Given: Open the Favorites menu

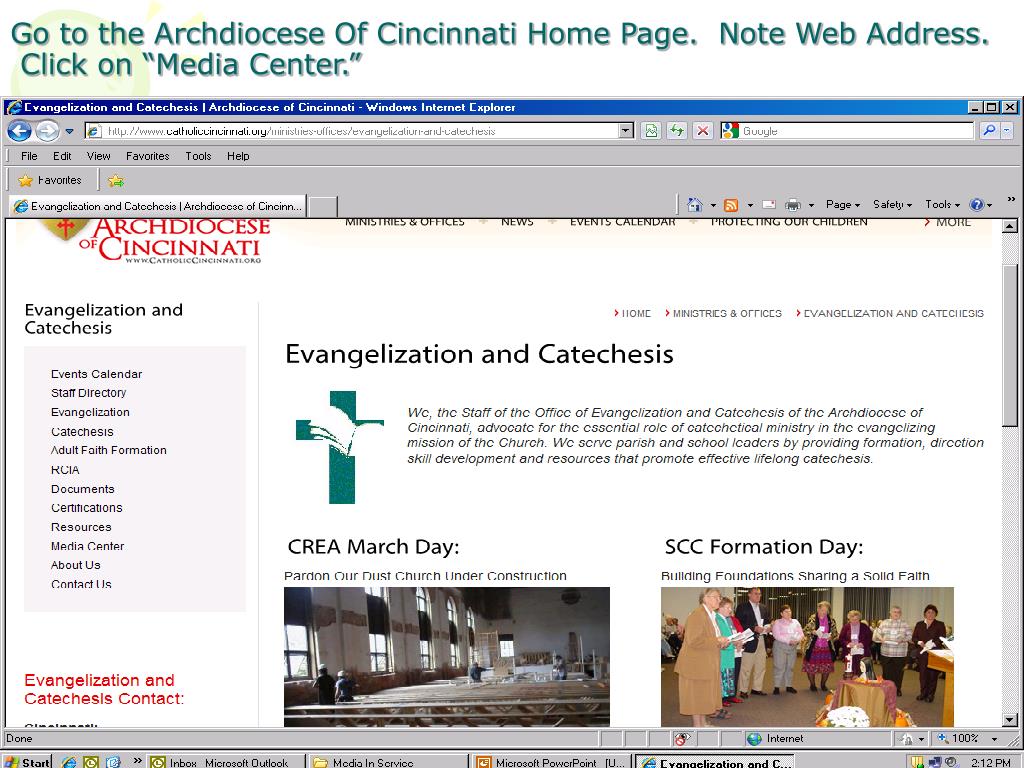Looking at the screenshot, I should coord(148,156).
